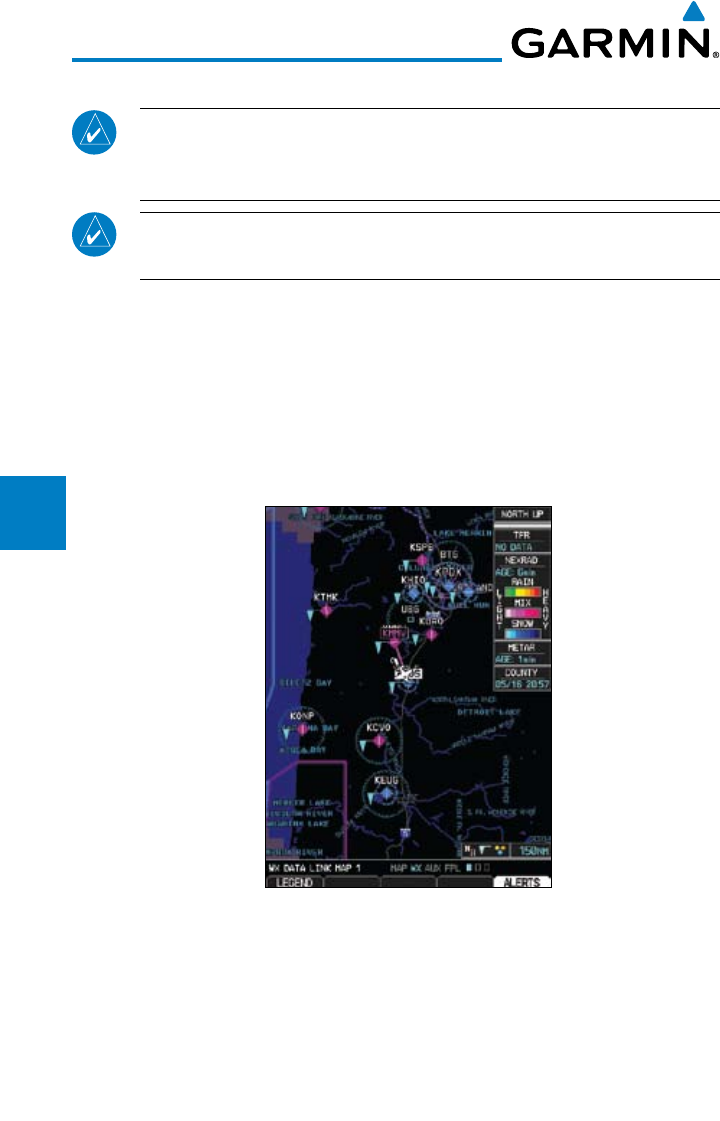Select the KSPB airport METAR symbol
Image resolution: width=720 pixels, height=1121 pixels.
422,560
